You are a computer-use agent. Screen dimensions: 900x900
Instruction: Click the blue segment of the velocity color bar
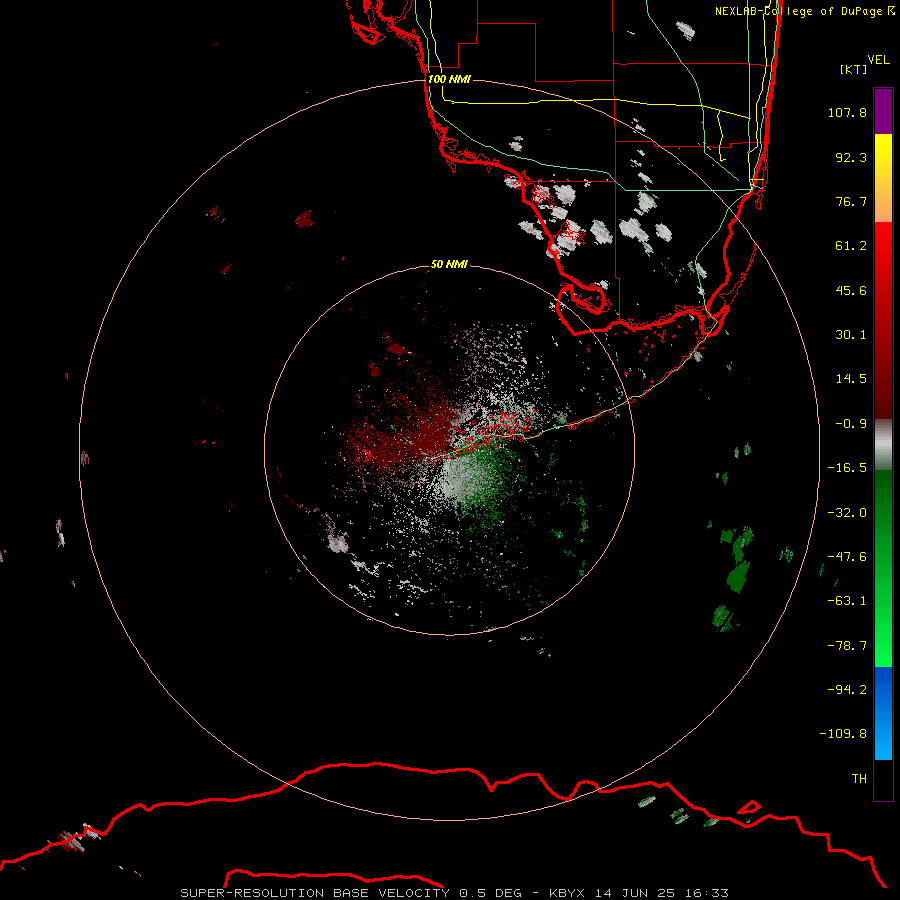pos(883,713)
